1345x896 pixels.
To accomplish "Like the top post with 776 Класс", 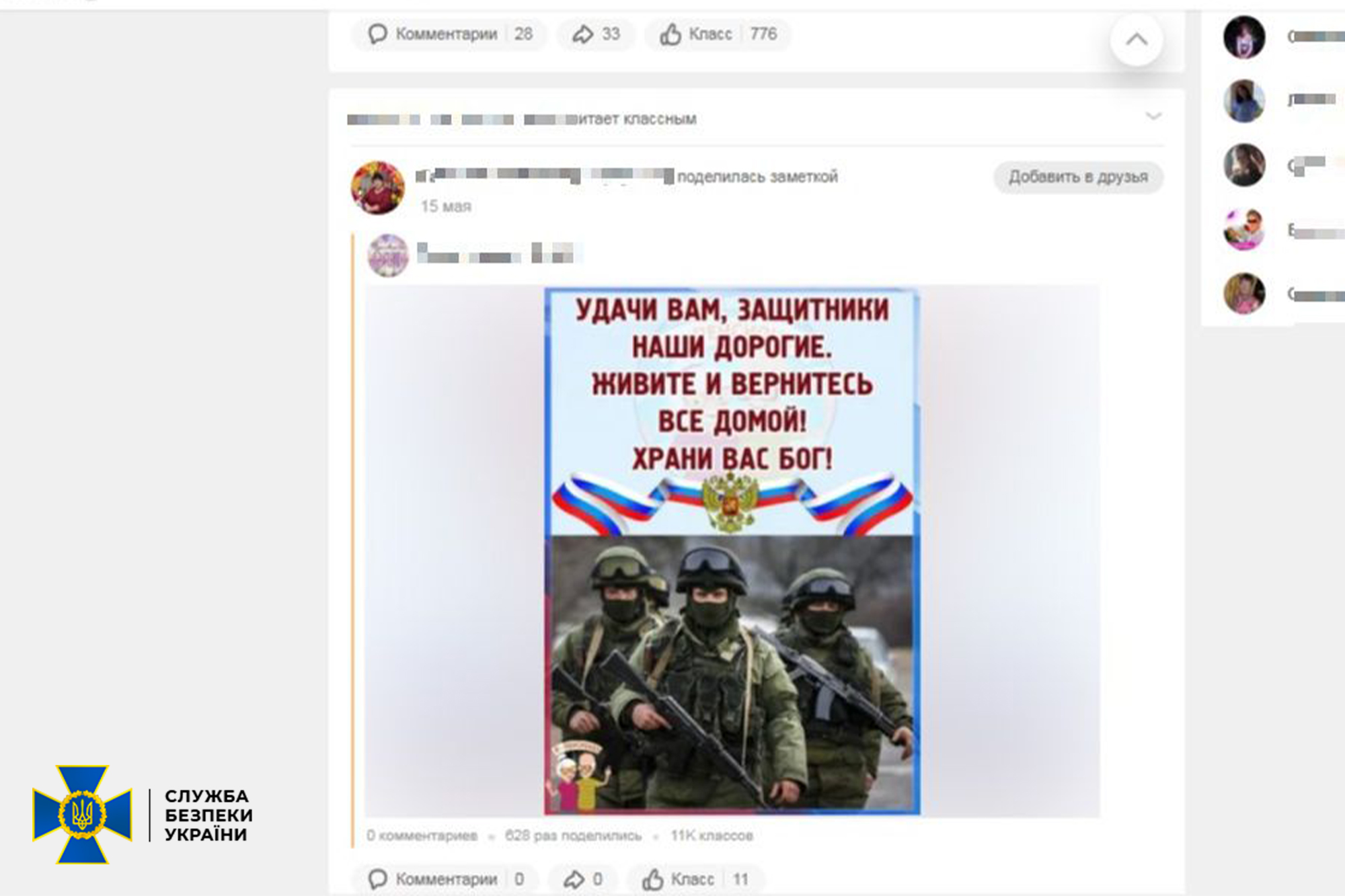I will pos(718,34).
